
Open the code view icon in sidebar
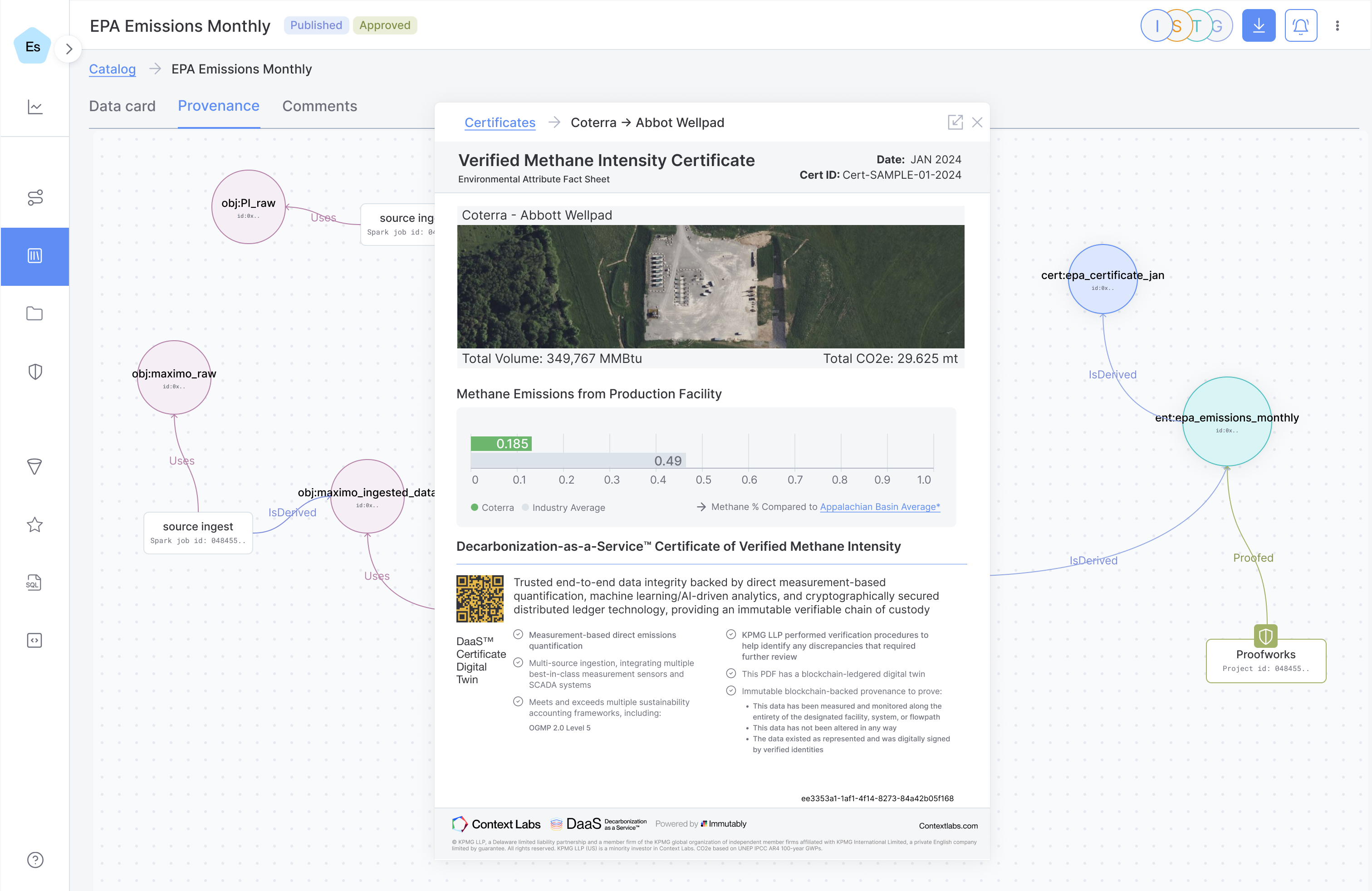[x=34, y=640]
